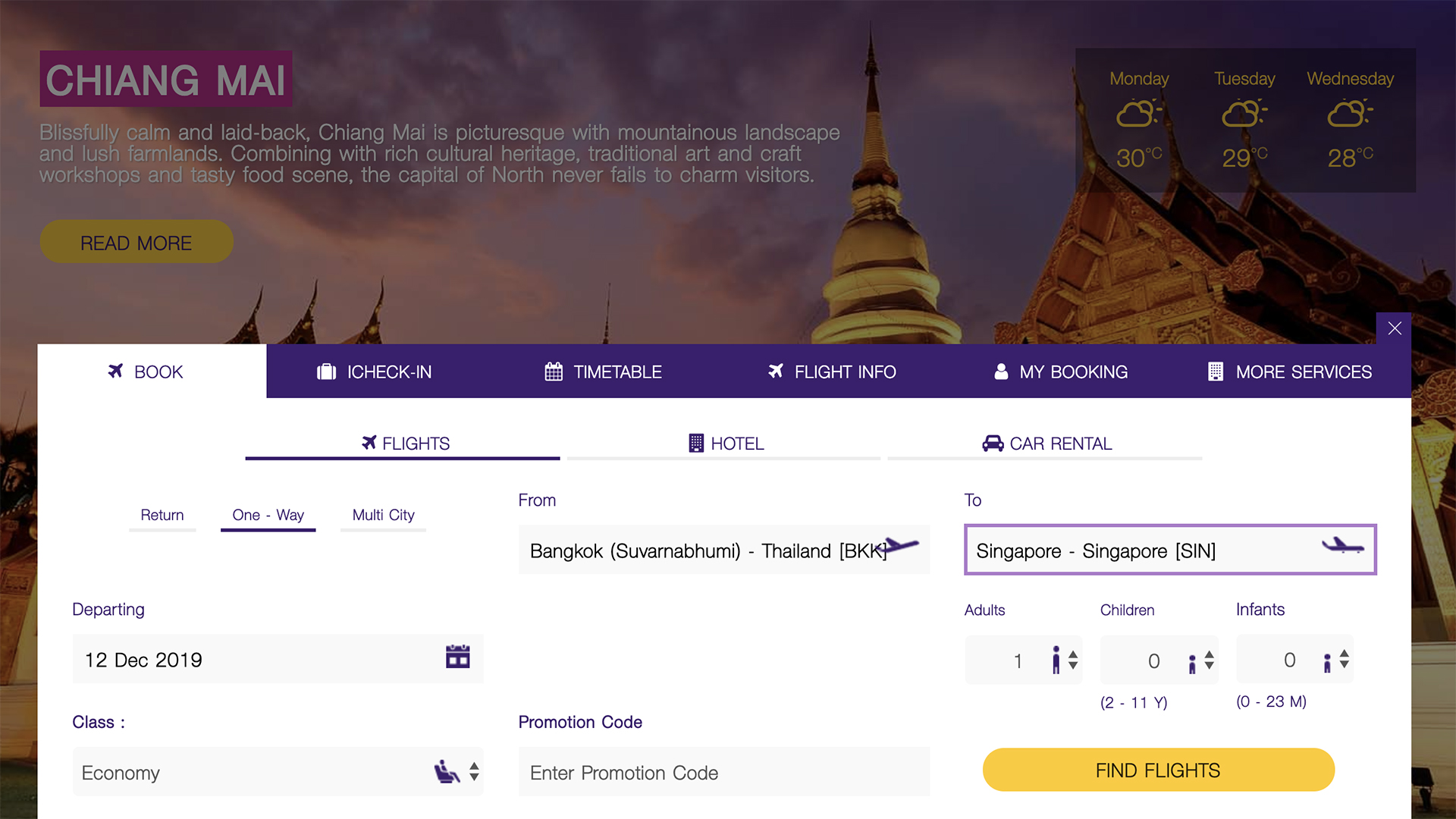
Task: Click the READ MORE button for Chiang Mai
Action: [136, 242]
